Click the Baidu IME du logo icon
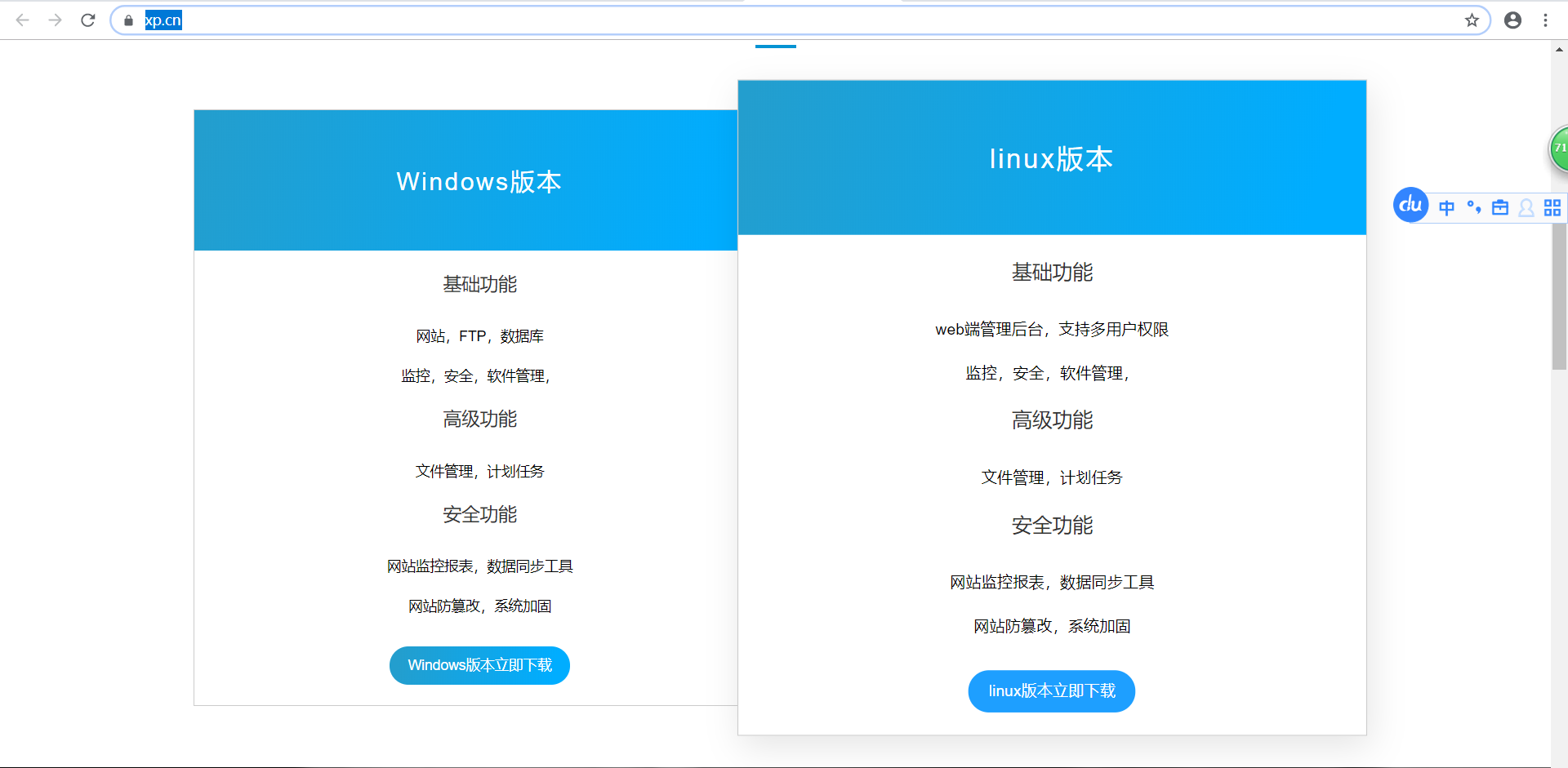This screenshot has height=768, width=1568. (x=1410, y=205)
